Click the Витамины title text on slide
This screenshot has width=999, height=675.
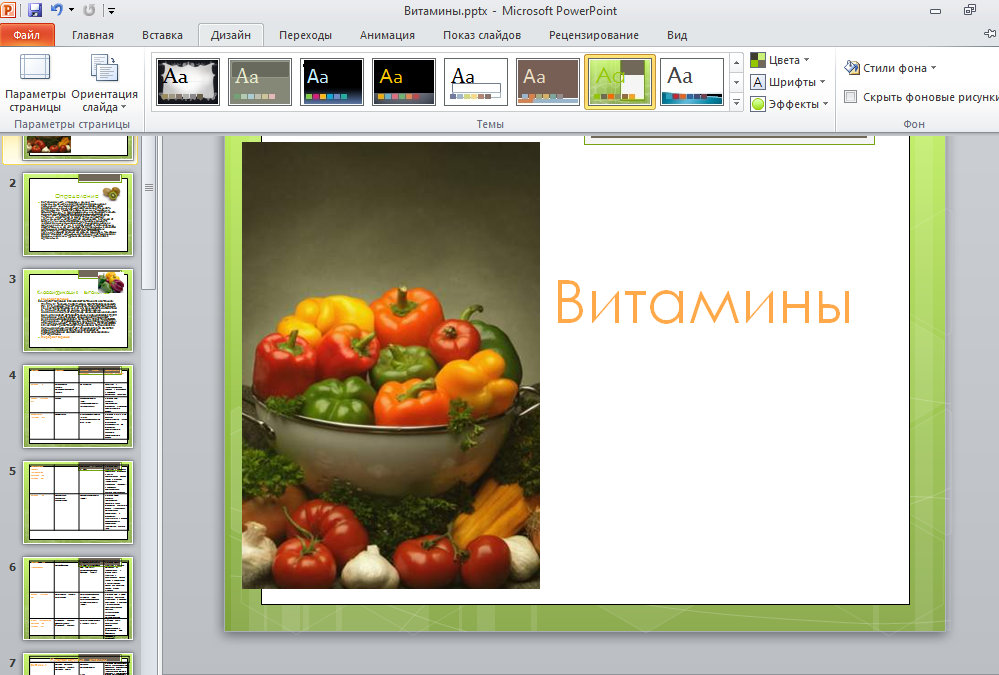point(703,301)
